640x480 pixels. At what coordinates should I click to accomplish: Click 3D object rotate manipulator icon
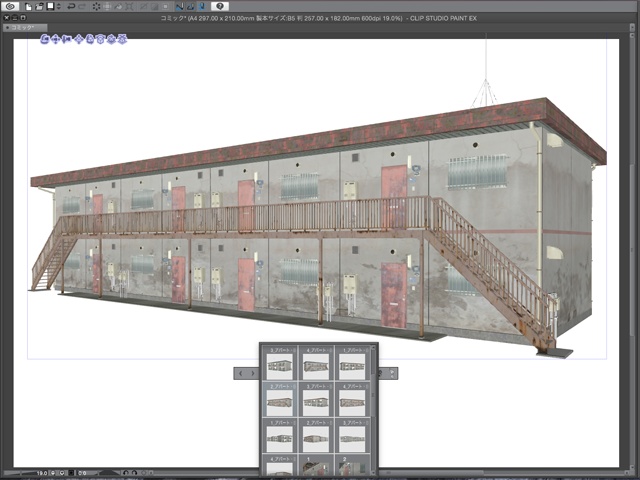coord(90,39)
